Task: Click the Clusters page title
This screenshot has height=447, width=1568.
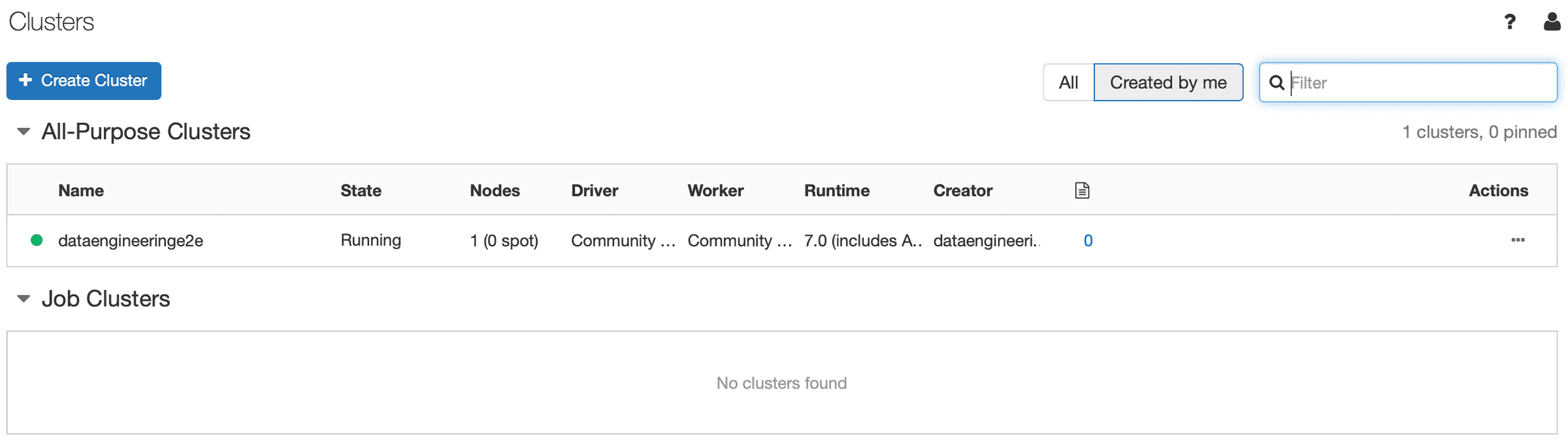Action: (x=51, y=21)
